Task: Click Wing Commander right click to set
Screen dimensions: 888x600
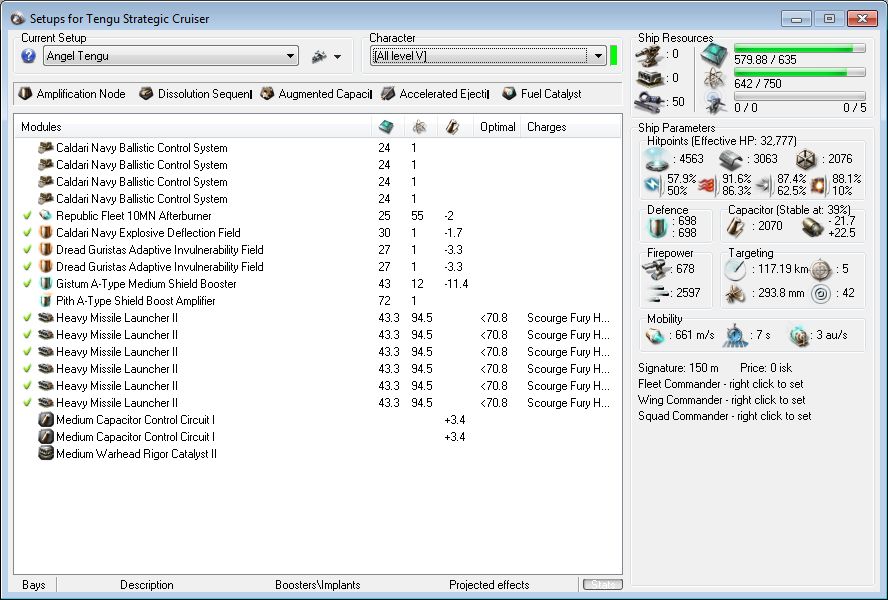Action: pyautogui.click(x=722, y=400)
